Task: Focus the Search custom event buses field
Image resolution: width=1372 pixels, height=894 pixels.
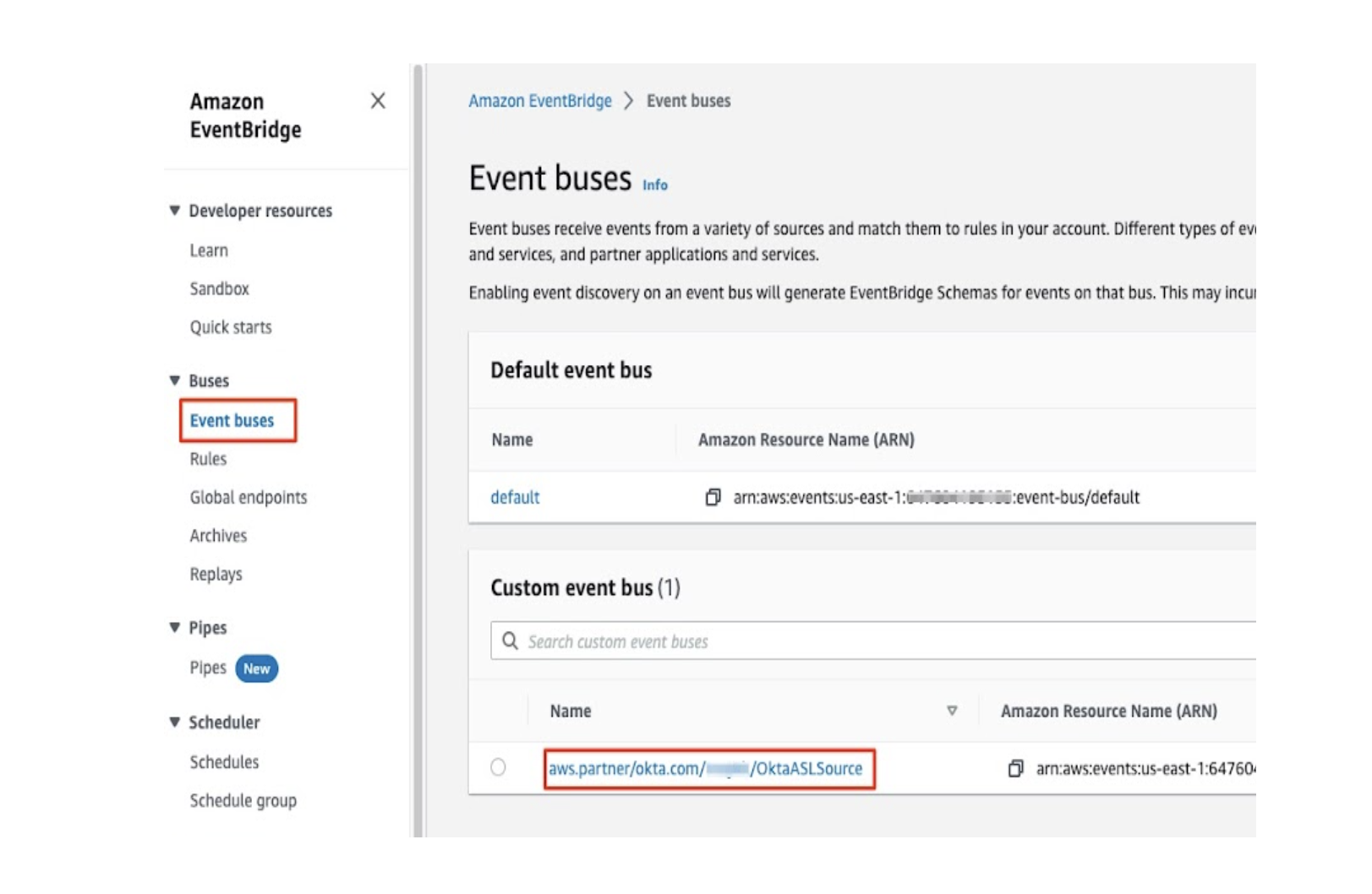Action: tap(879, 641)
